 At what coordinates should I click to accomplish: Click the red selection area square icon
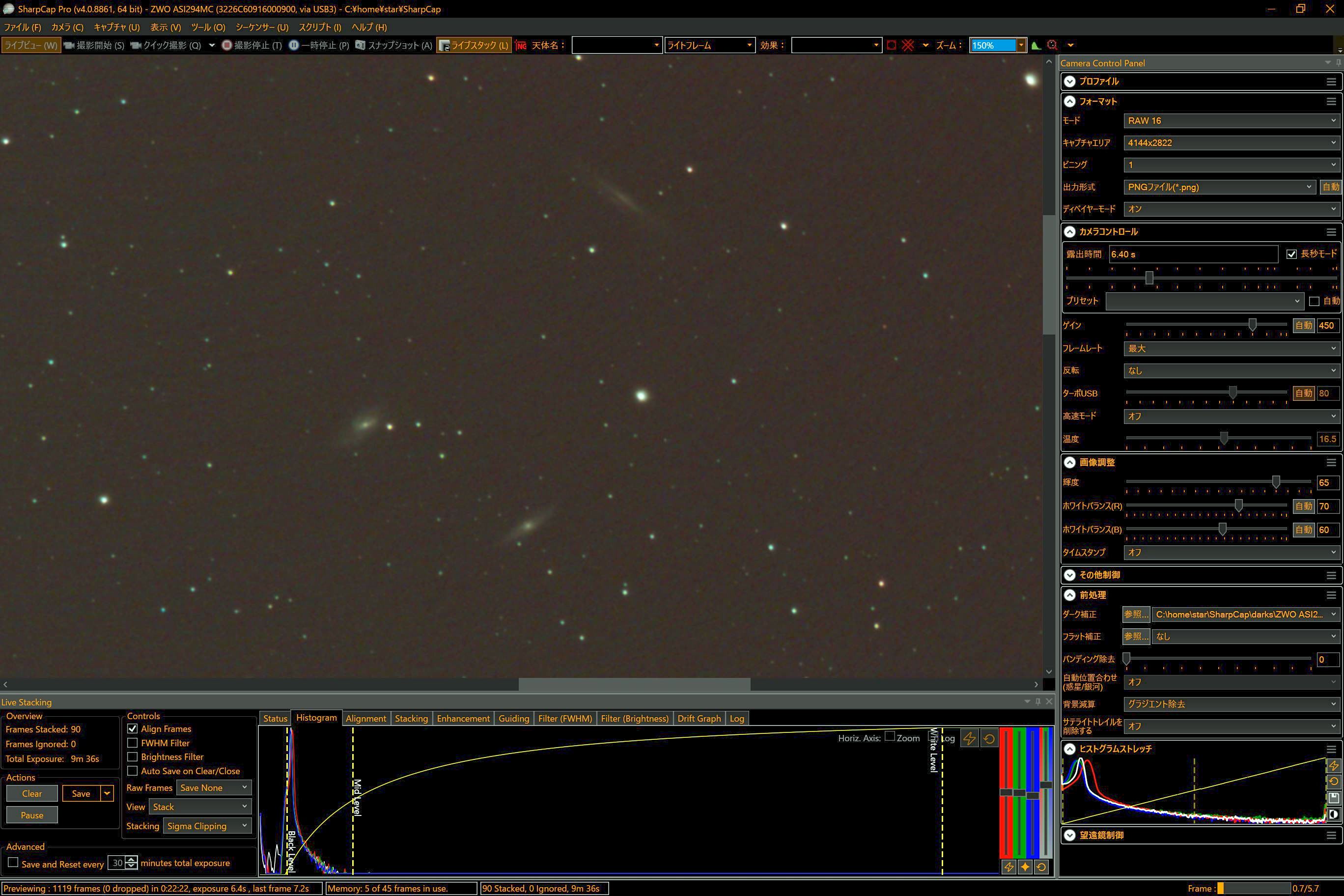(891, 45)
